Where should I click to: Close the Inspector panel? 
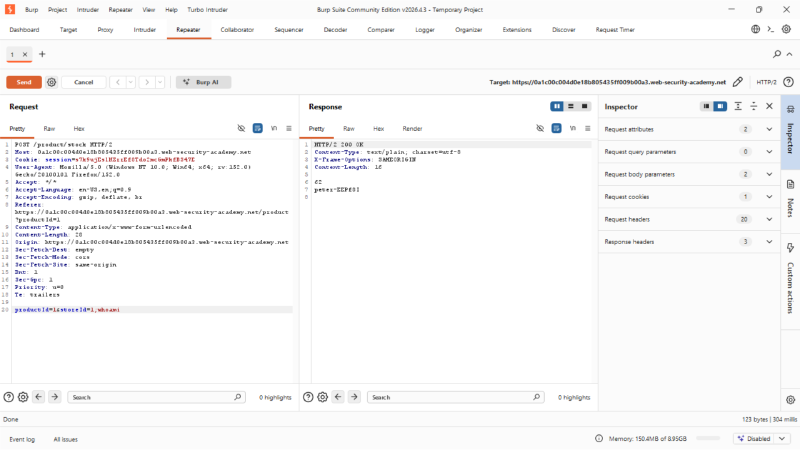(x=769, y=106)
